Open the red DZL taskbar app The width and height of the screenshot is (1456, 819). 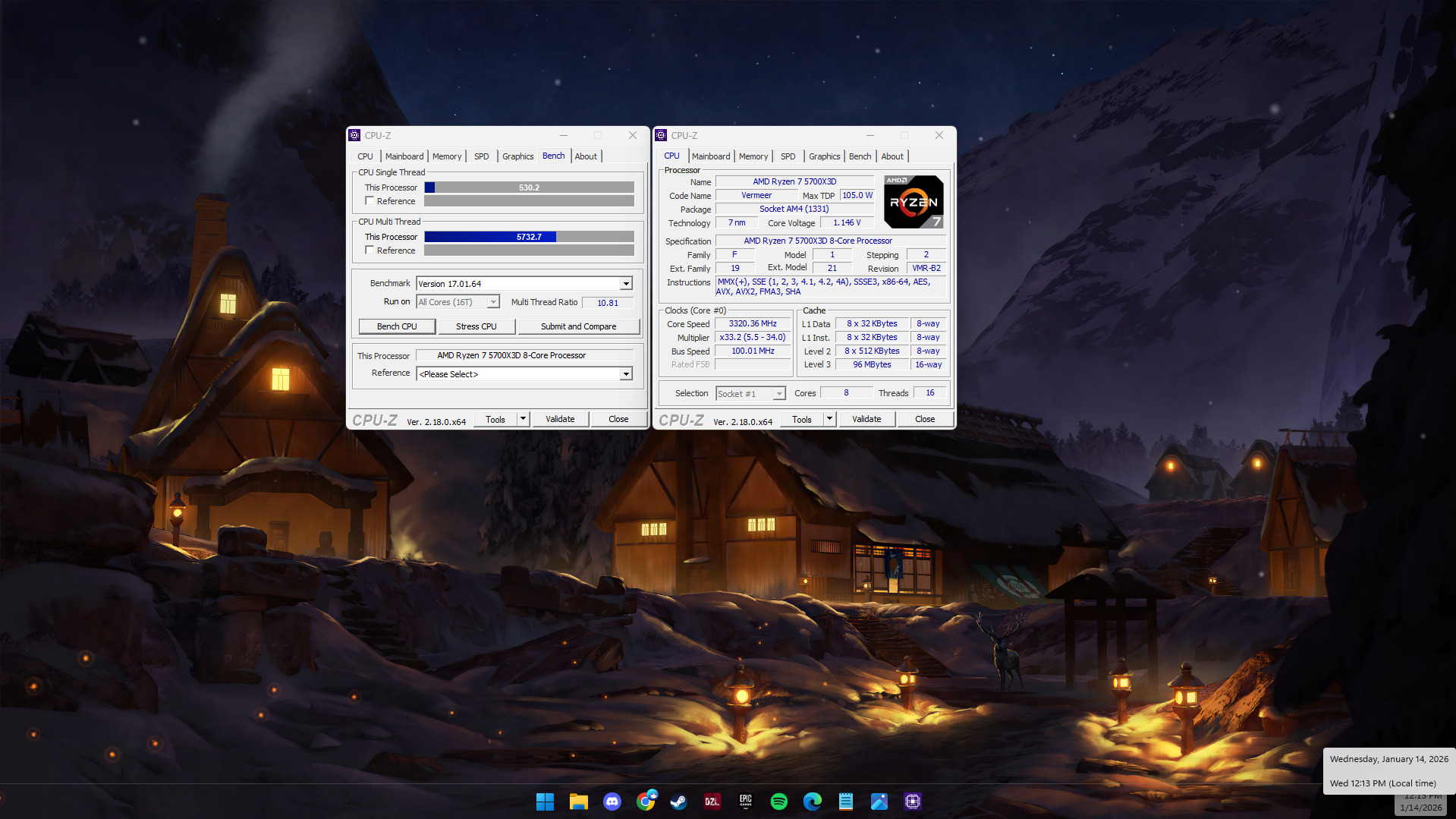712,802
